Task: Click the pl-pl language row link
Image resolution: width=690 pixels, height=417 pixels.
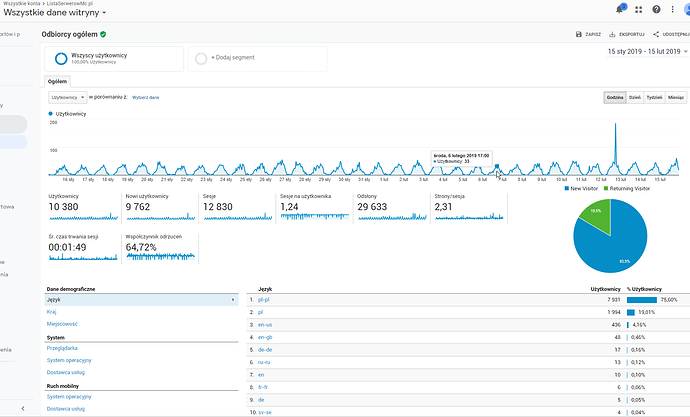Action: pyautogui.click(x=264, y=299)
